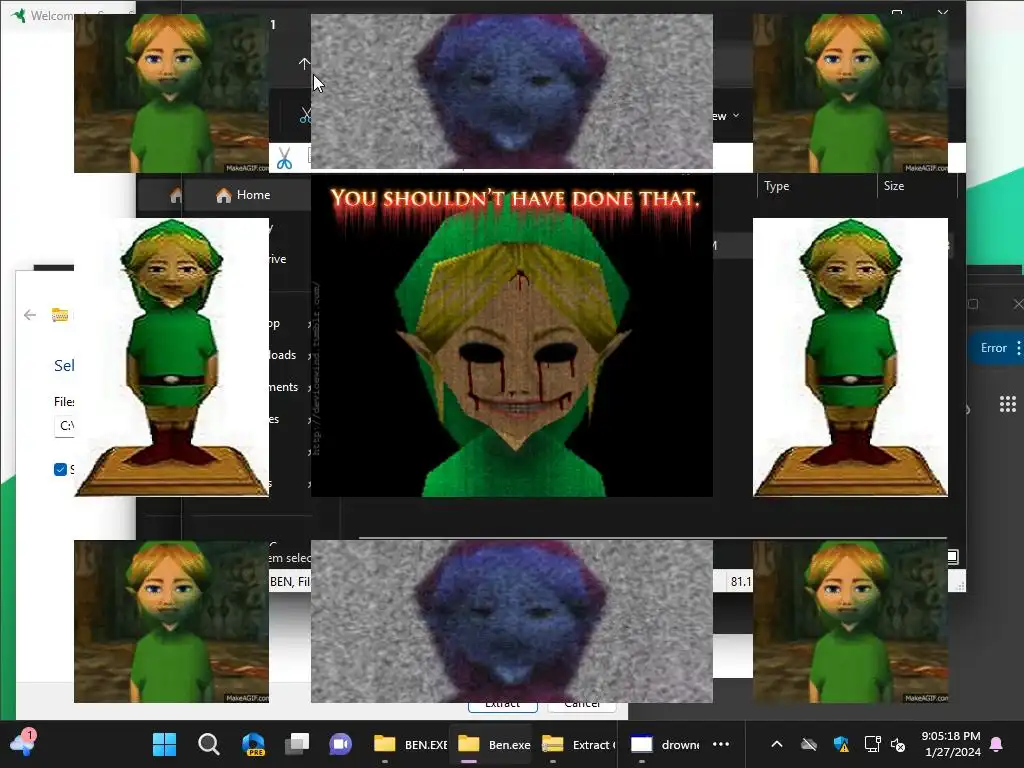The image size is (1024, 768).
Task: Select the 'ments' Documents sidebar item
Action: 283,387
